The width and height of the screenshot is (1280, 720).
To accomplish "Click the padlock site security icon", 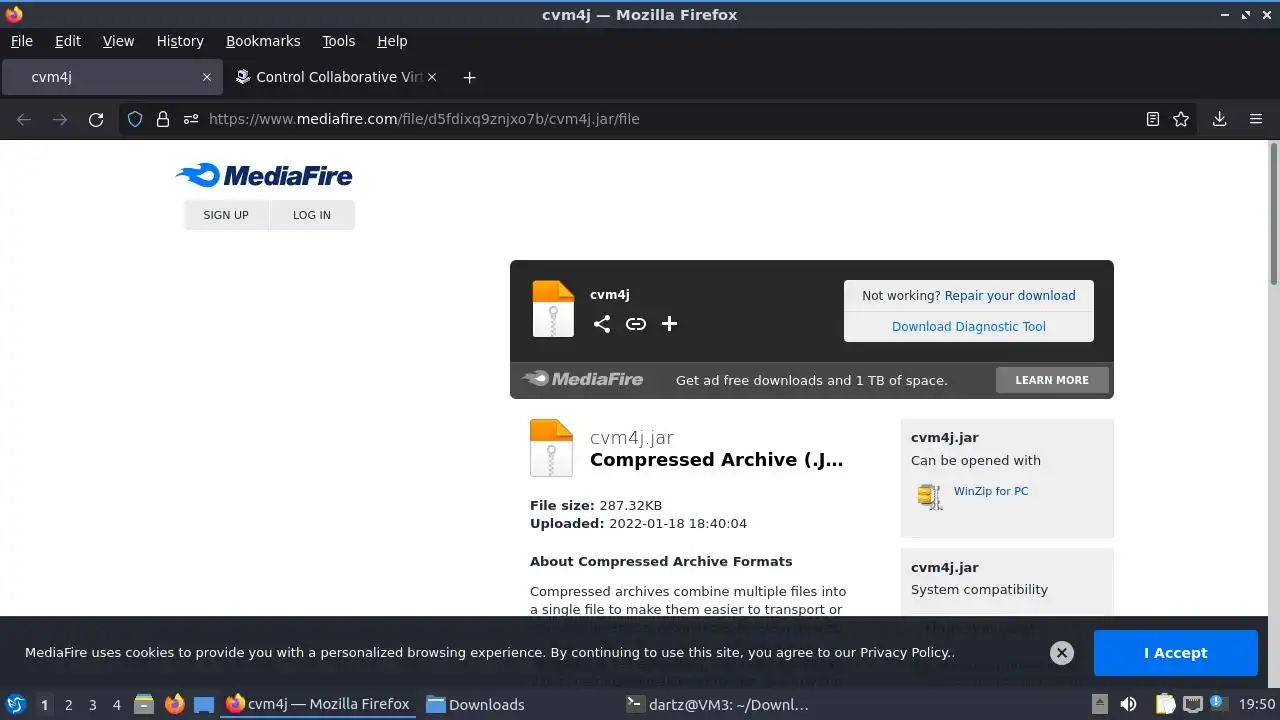I will [163, 119].
